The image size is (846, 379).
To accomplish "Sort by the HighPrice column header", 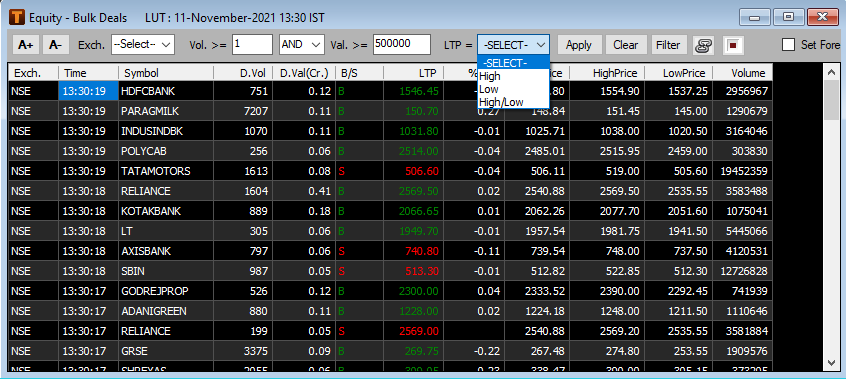I will (x=607, y=73).
